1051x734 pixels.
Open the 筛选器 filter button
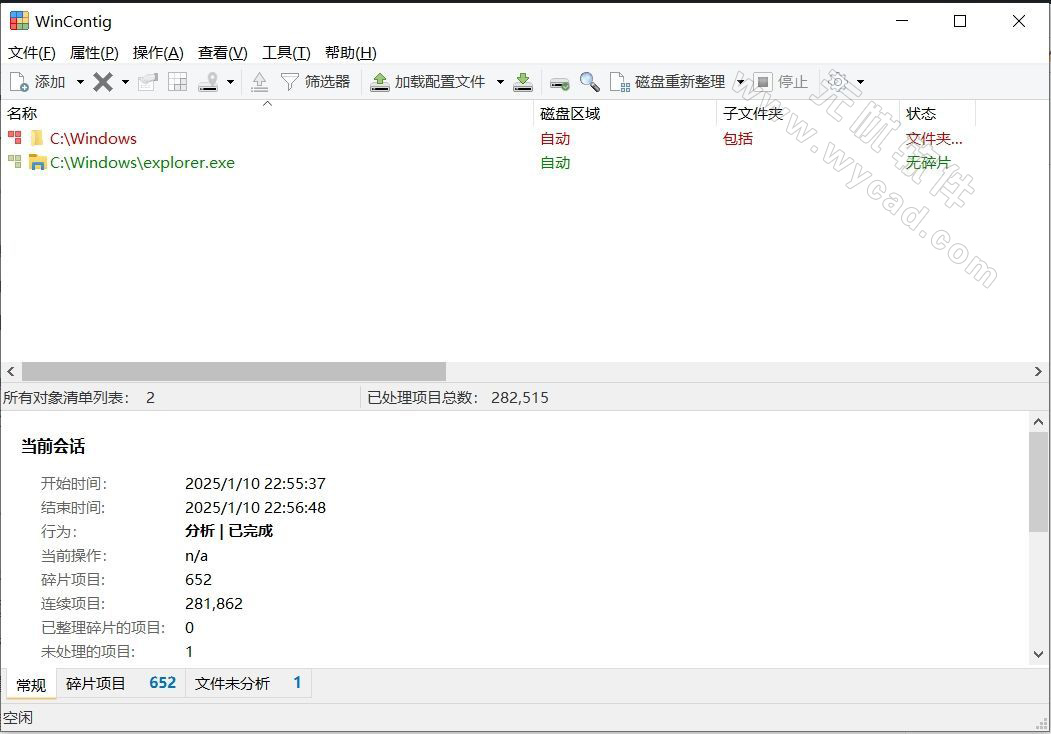[x=315, y=82]
